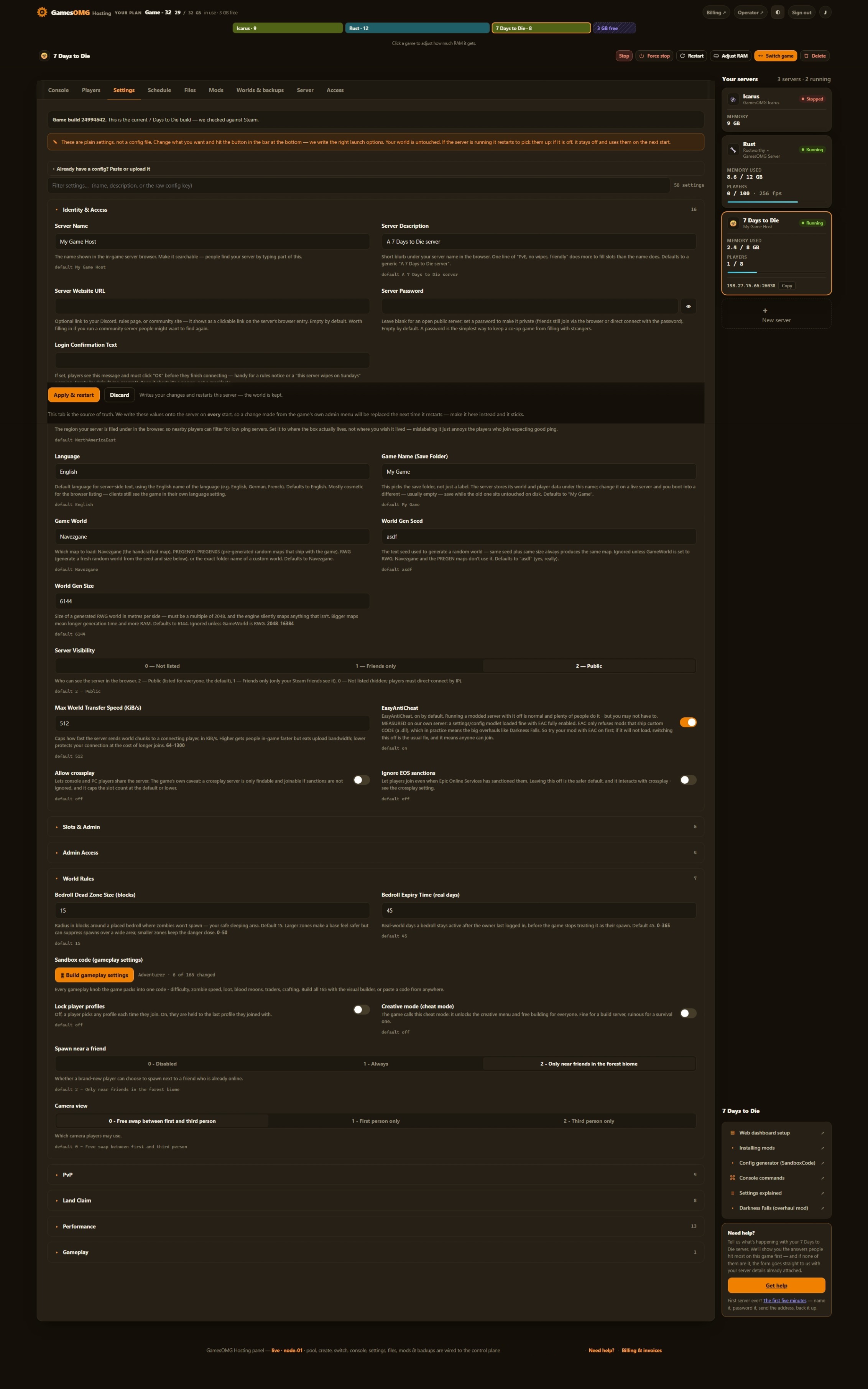Click the Settings explained list icon
The height and width of the screenshot is (1389, 868).
tap(732, 1193)
